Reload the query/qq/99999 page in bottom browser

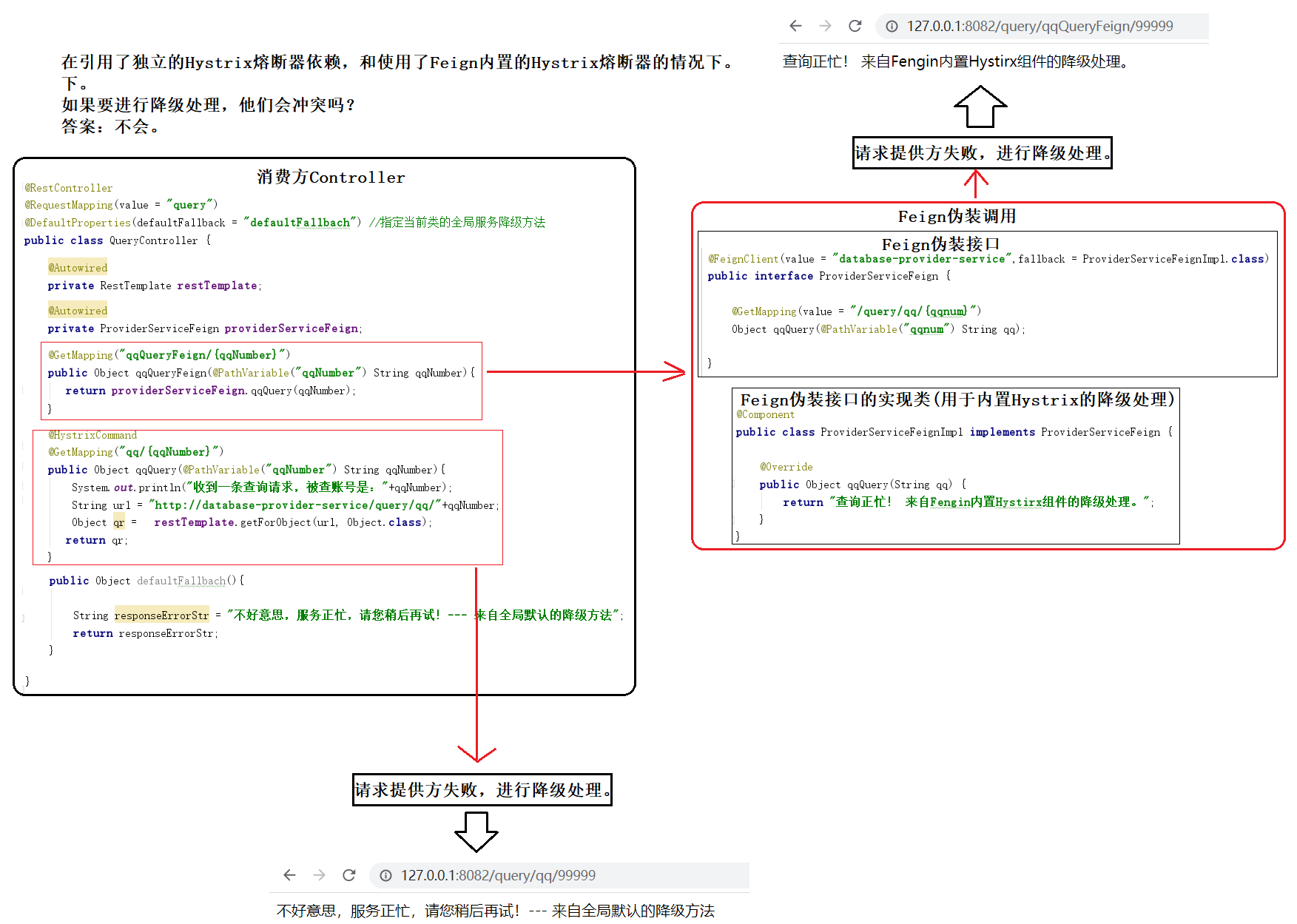(349, 875)
